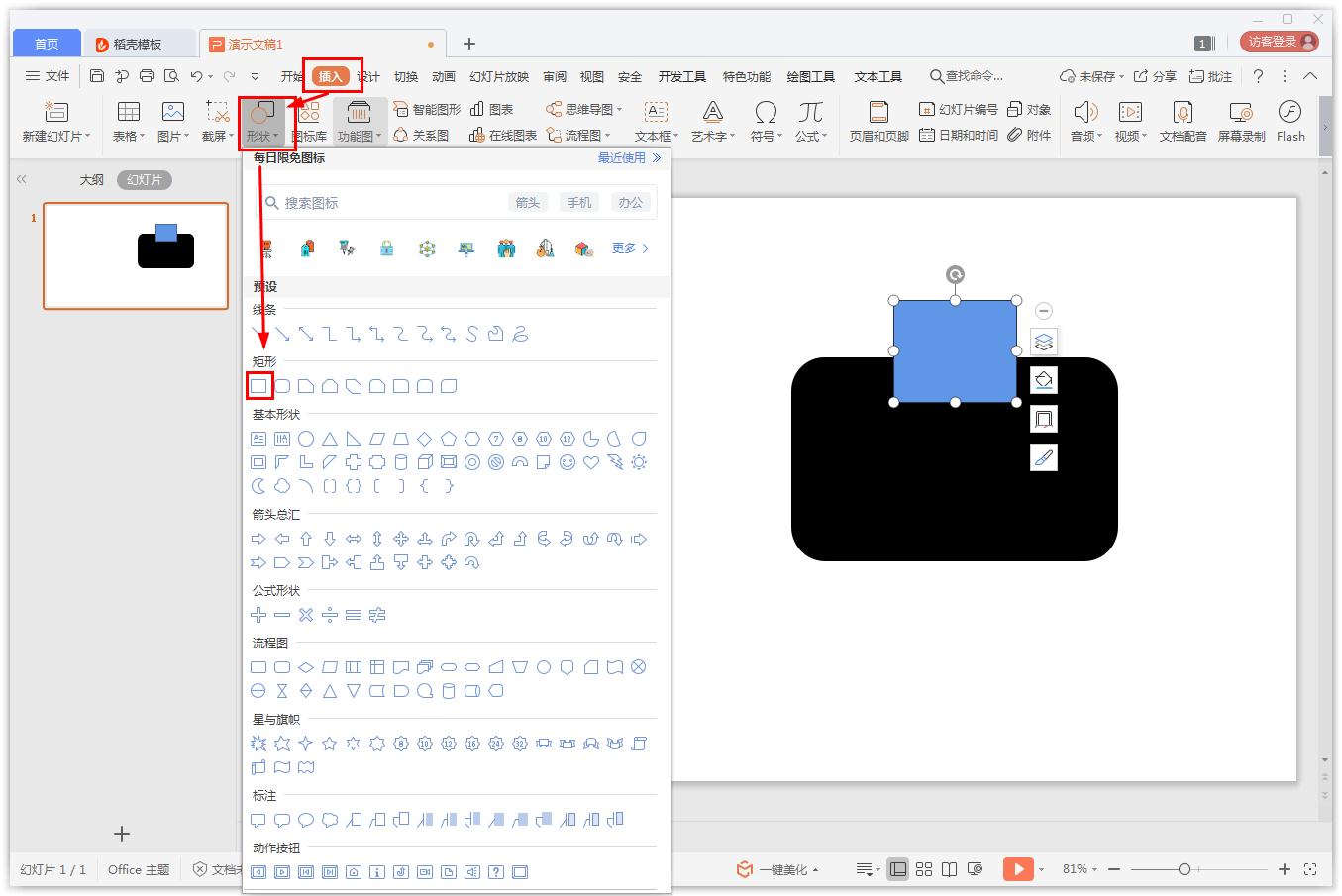The width and height of the screenshot is (1342, 896).
Task: Click the 艺术字 WordArt icon
Action: pos(712,112)
